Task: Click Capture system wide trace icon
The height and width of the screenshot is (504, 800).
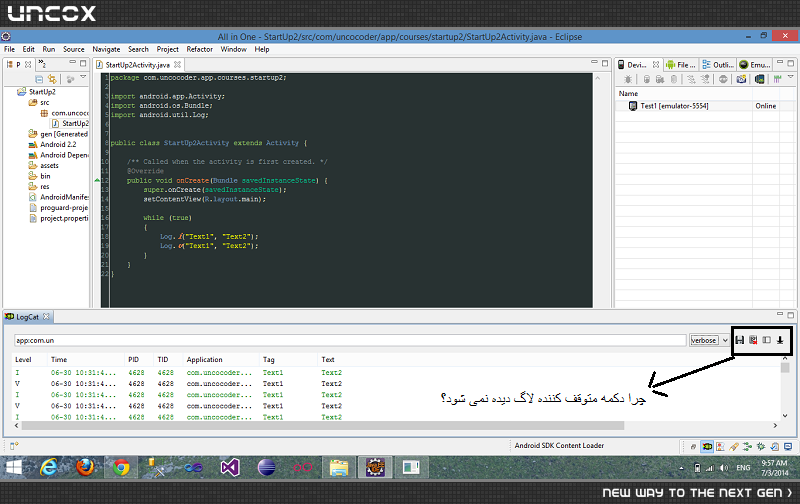Action: point(777,79)
